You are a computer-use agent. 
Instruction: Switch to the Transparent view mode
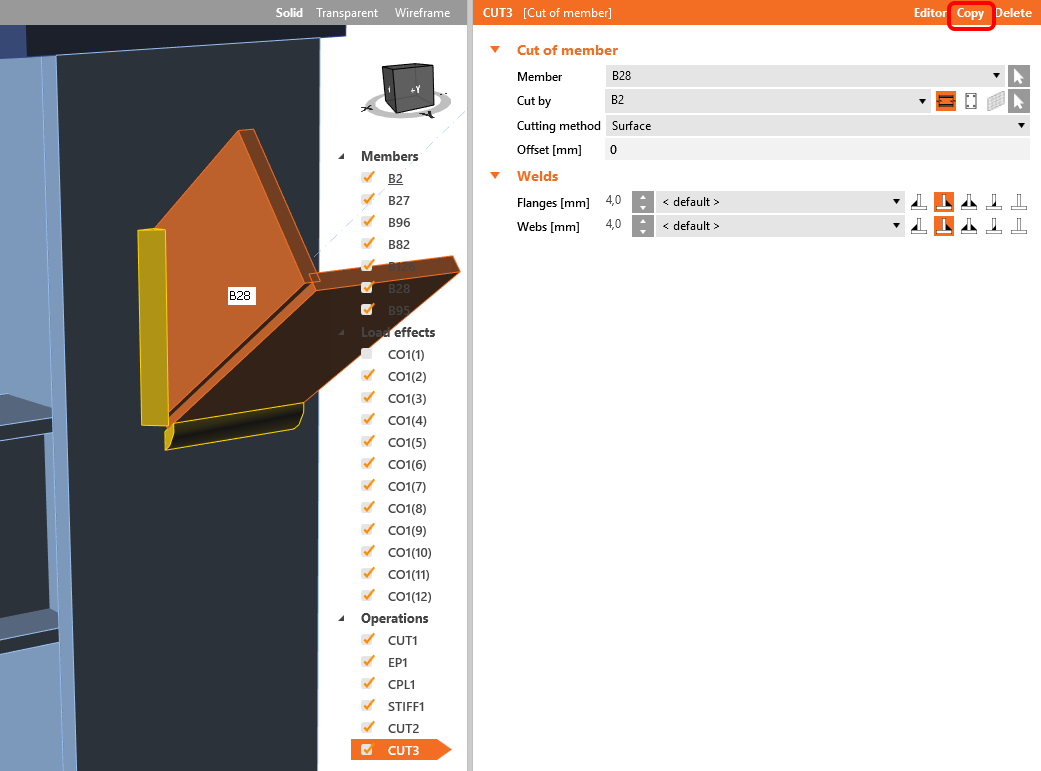347,13
